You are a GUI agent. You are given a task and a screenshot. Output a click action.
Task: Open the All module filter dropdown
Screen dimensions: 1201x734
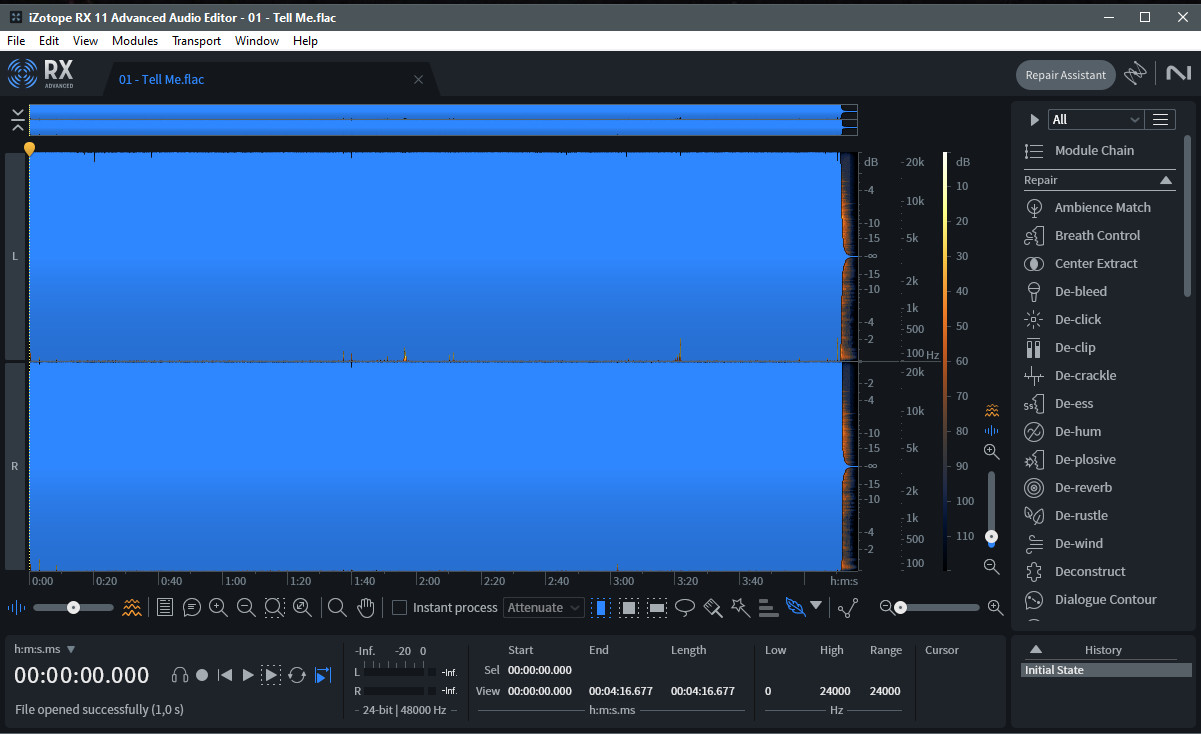tap(1096, 119)
